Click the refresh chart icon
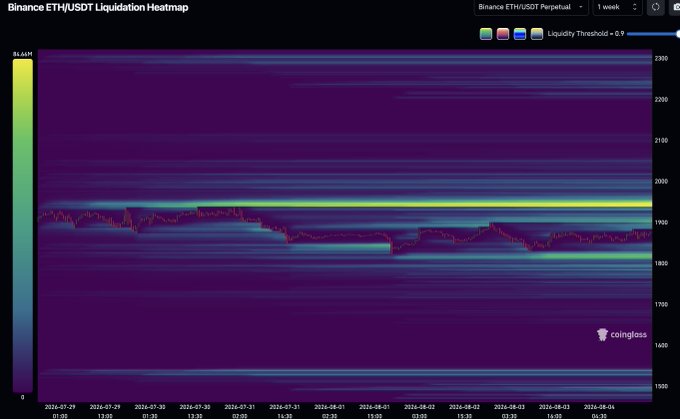Screen dimensions: 680x419 coord(656,7)
